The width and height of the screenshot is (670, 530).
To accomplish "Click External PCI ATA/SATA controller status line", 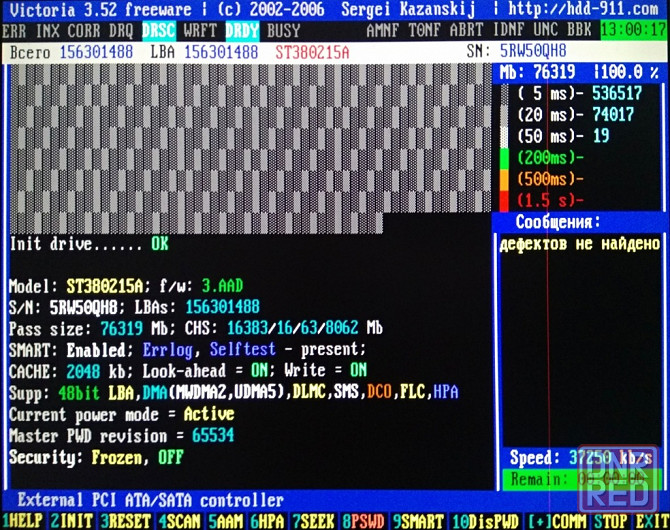I will [150, 500].
